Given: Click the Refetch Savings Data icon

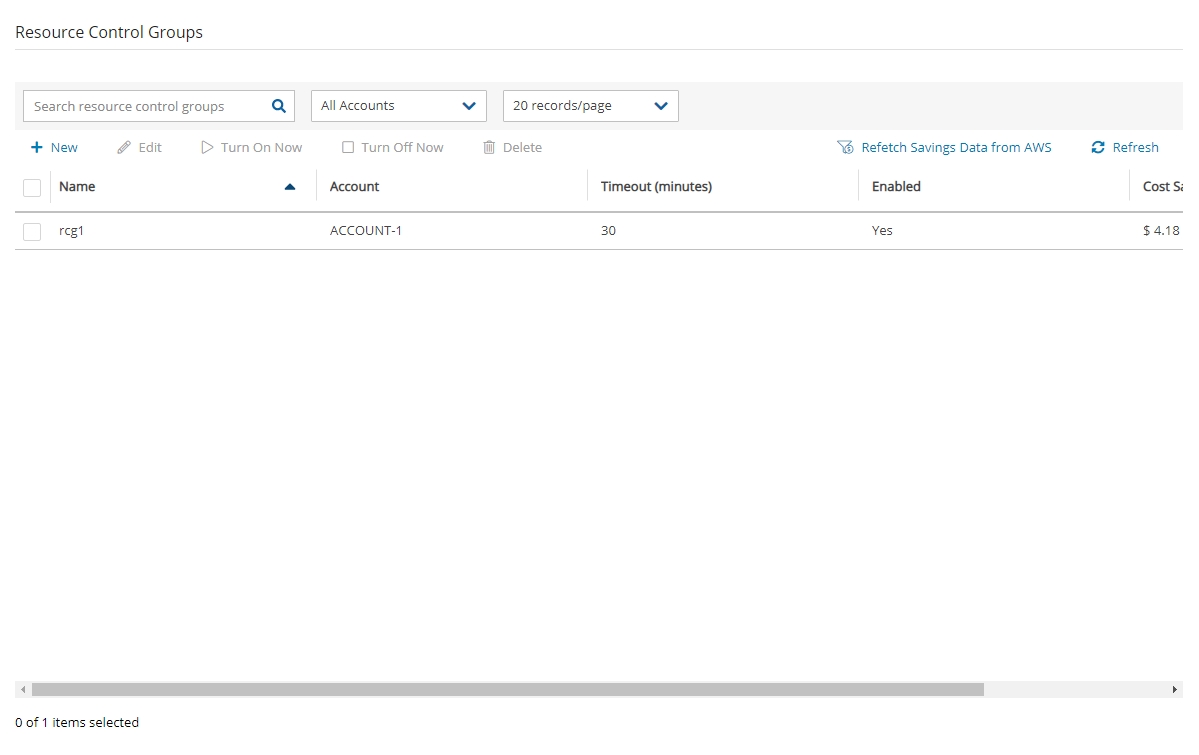Looking at the screenshot, I should (845, 147).
